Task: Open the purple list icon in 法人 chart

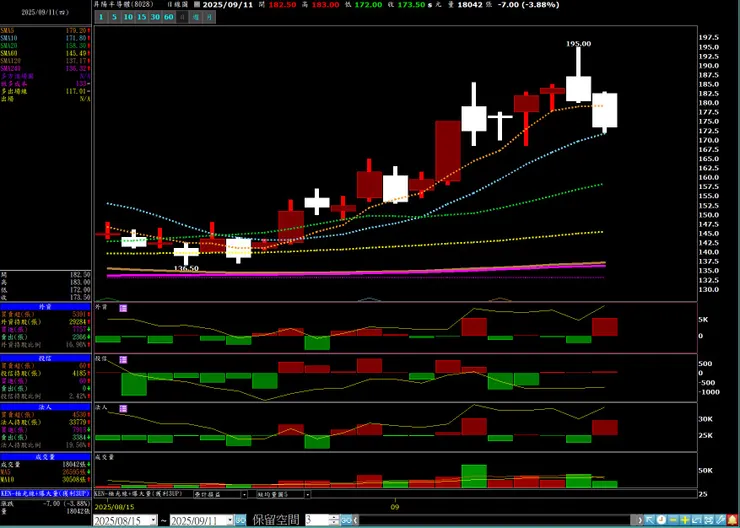Action: coord(123,408)
